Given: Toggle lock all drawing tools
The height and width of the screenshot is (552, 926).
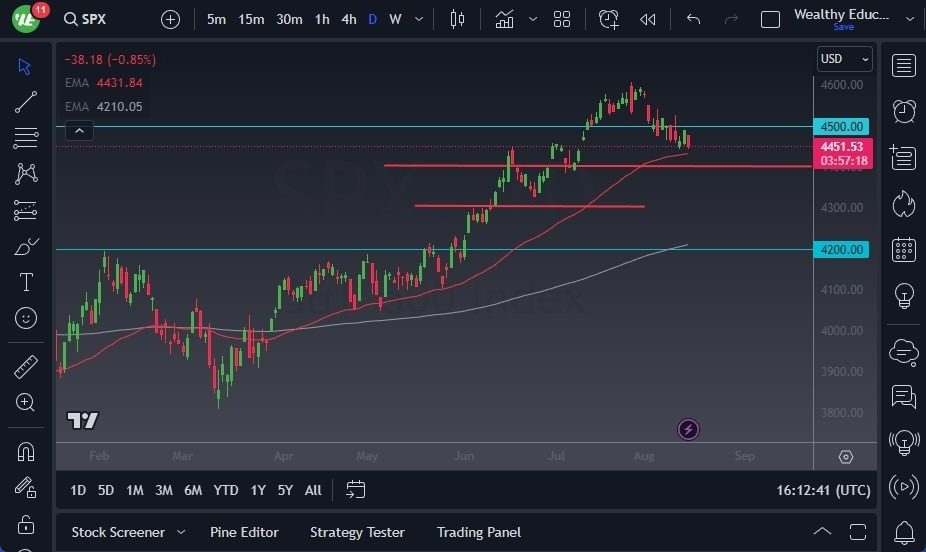Looking at the screenshot, I should [x=26, y=524].
